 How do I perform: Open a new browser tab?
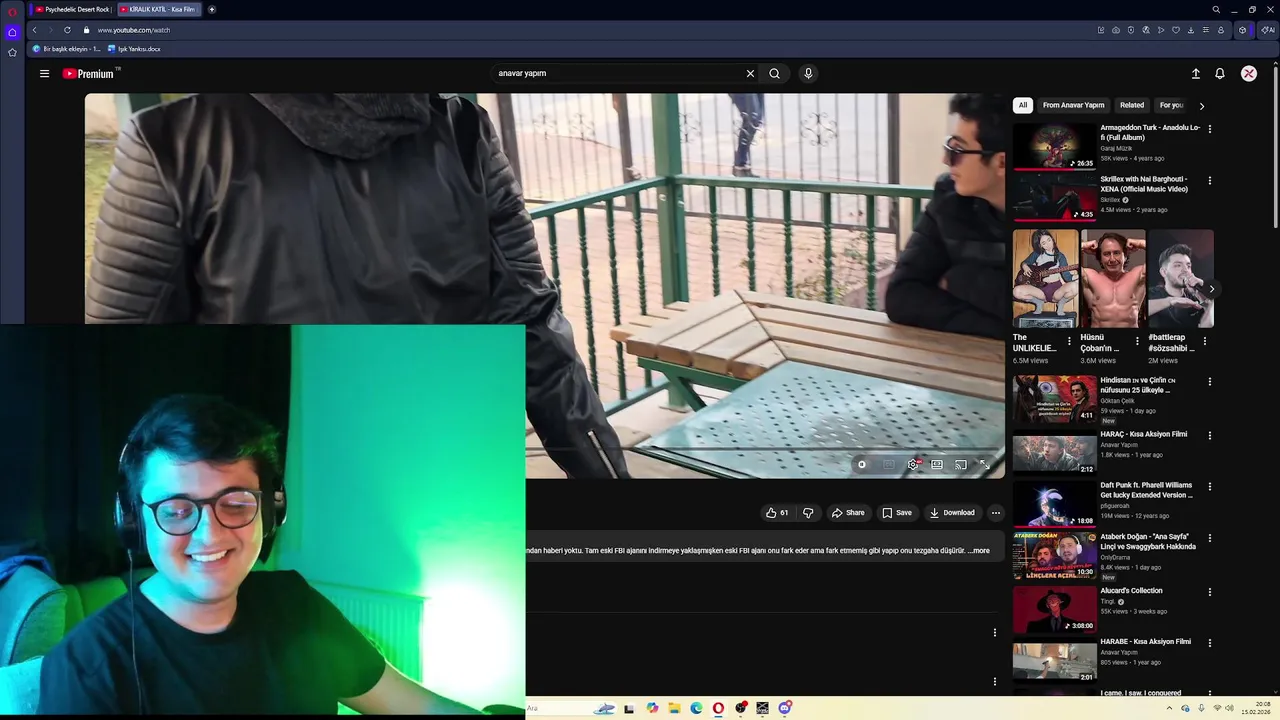click(212, 9)
